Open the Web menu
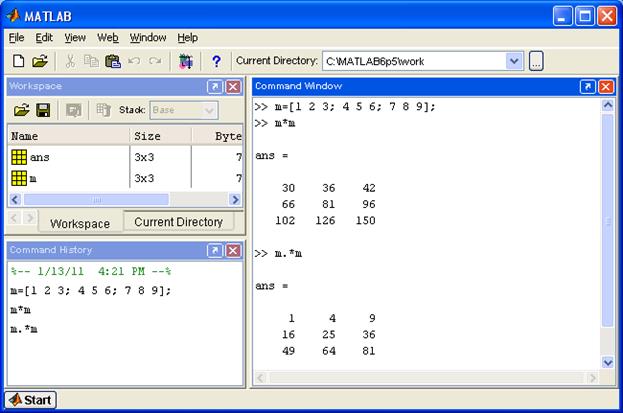Screen dimensions: 623x413 [x=107, y=38]
